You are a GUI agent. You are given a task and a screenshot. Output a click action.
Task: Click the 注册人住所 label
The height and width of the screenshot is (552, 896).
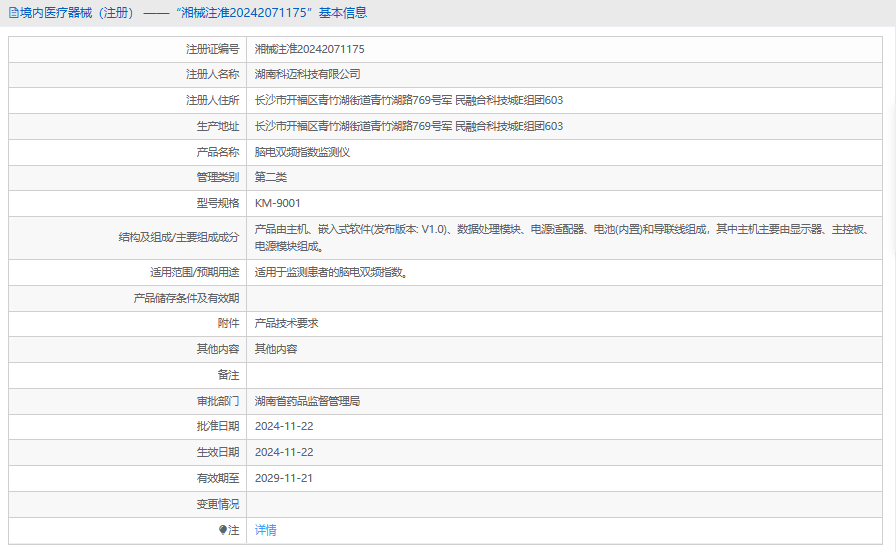pos(213,101)
